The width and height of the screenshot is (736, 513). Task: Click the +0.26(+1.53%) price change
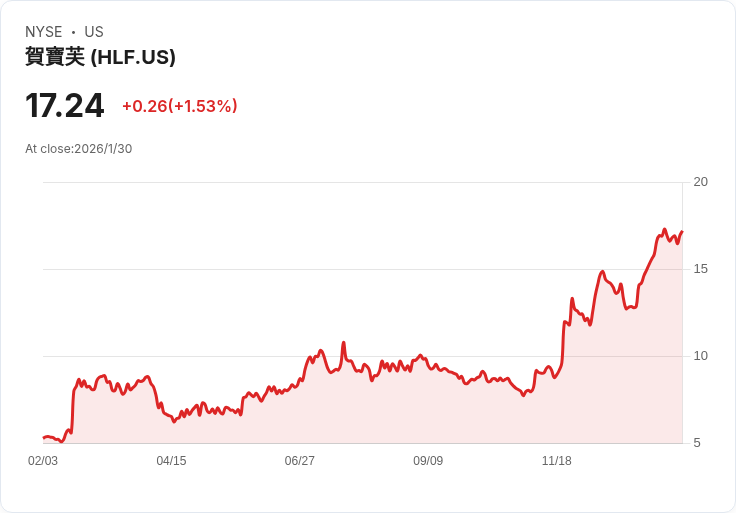[x=180, y=106]
